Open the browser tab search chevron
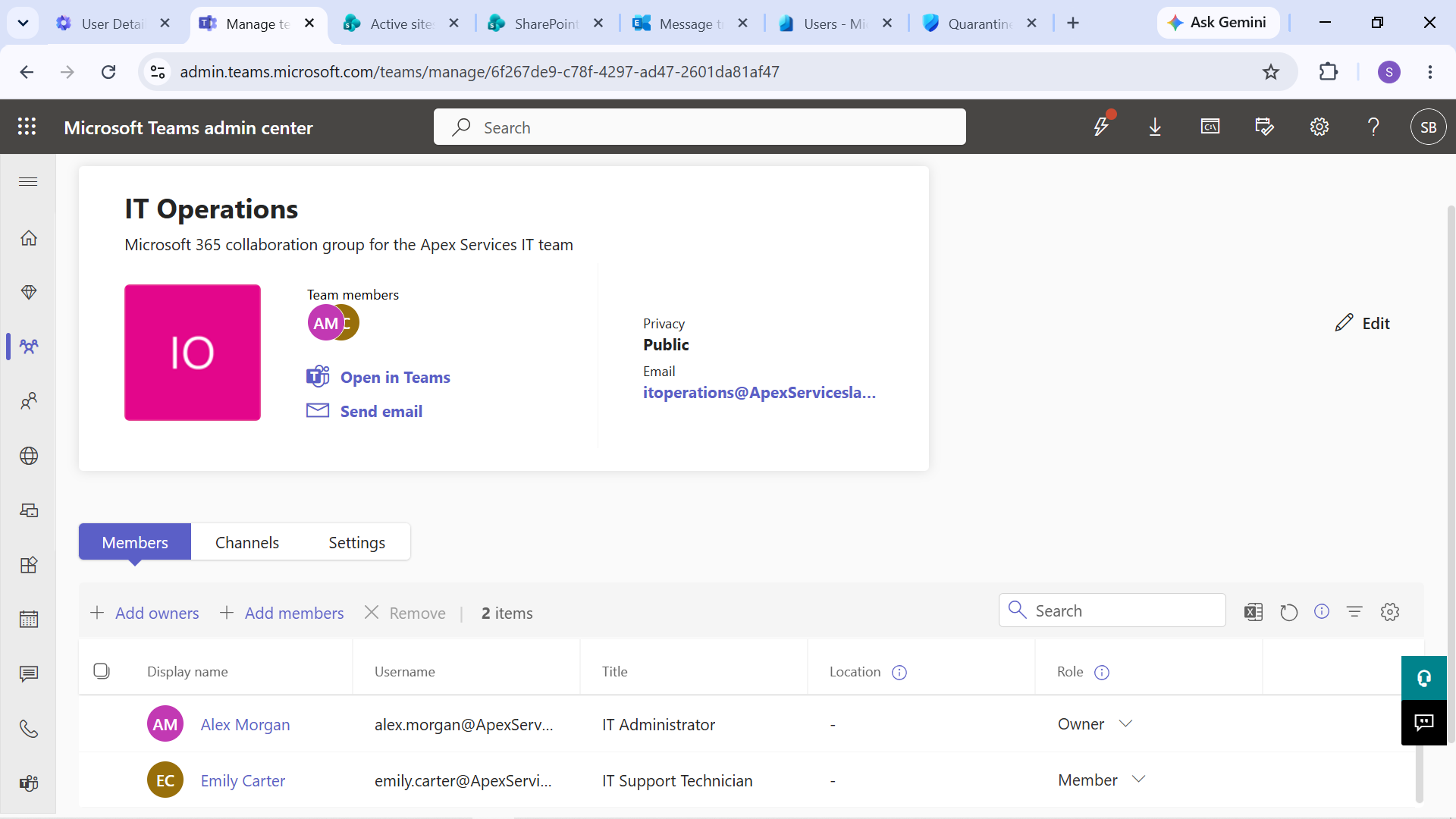 click(23, 24)
